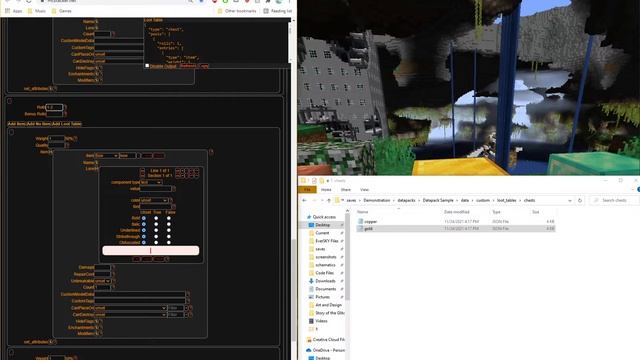The height and width of the screenshot is (360, 640).
Task: Click the lore value input field
Action: (156, 189)
